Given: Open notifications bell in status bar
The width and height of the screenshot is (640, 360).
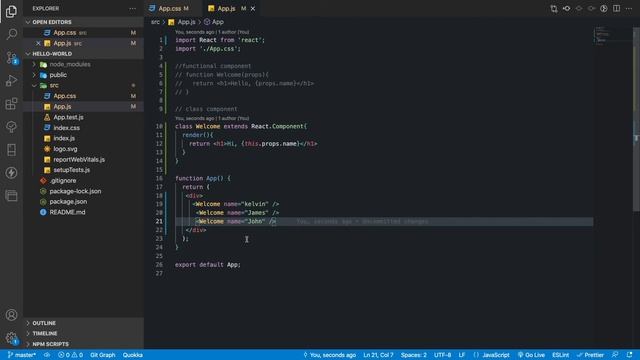Looking at the screenshot, I should 629,355.
